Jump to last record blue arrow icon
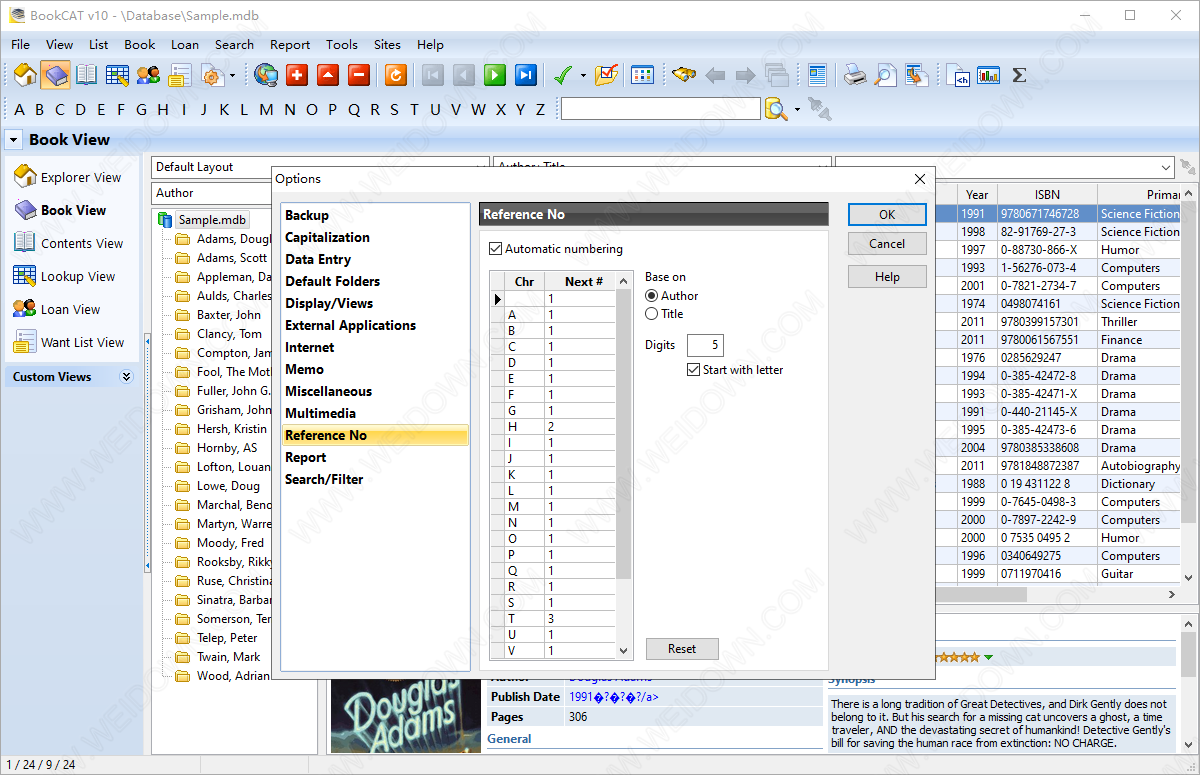Viewport: 1200px width, 775px height. (x=525, y=75)
